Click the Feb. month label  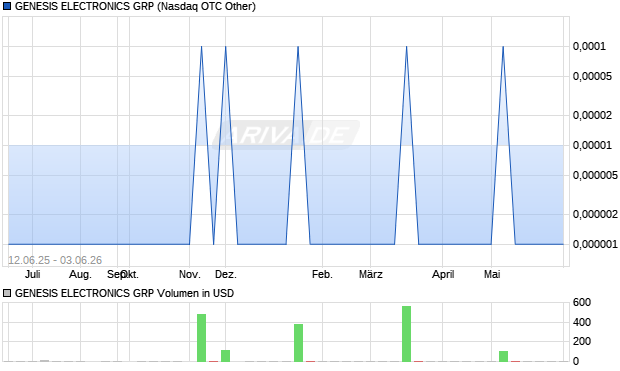[322, 274]
